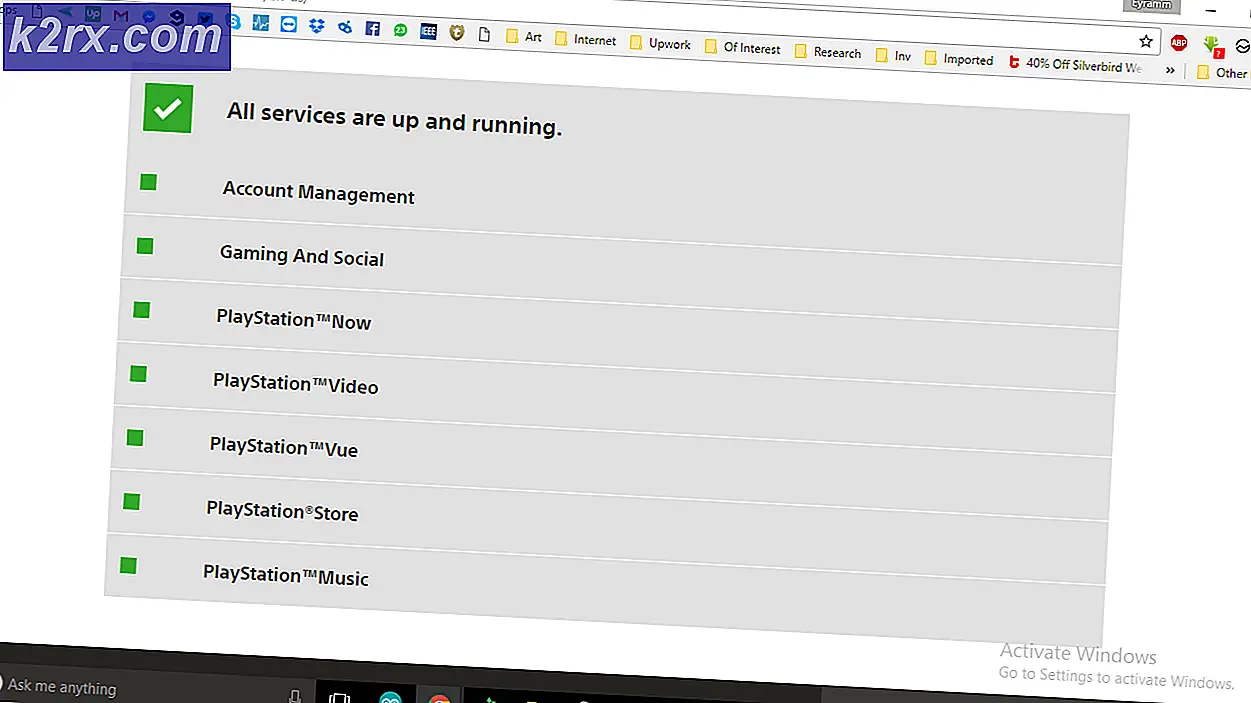Click the green status square for Account Management
The image size is (1251, 703).
point(148,182)
